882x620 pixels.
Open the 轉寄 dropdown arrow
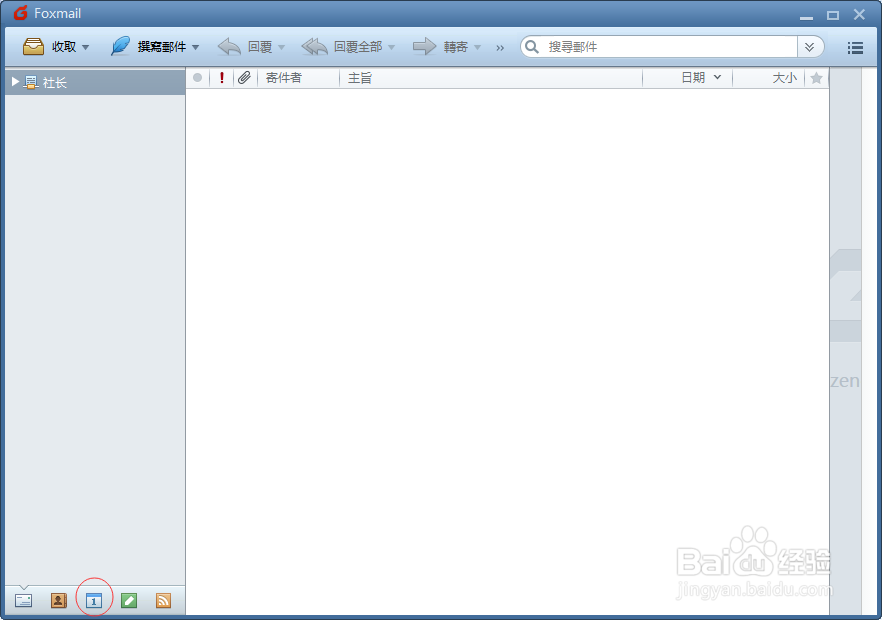[477, 47]
